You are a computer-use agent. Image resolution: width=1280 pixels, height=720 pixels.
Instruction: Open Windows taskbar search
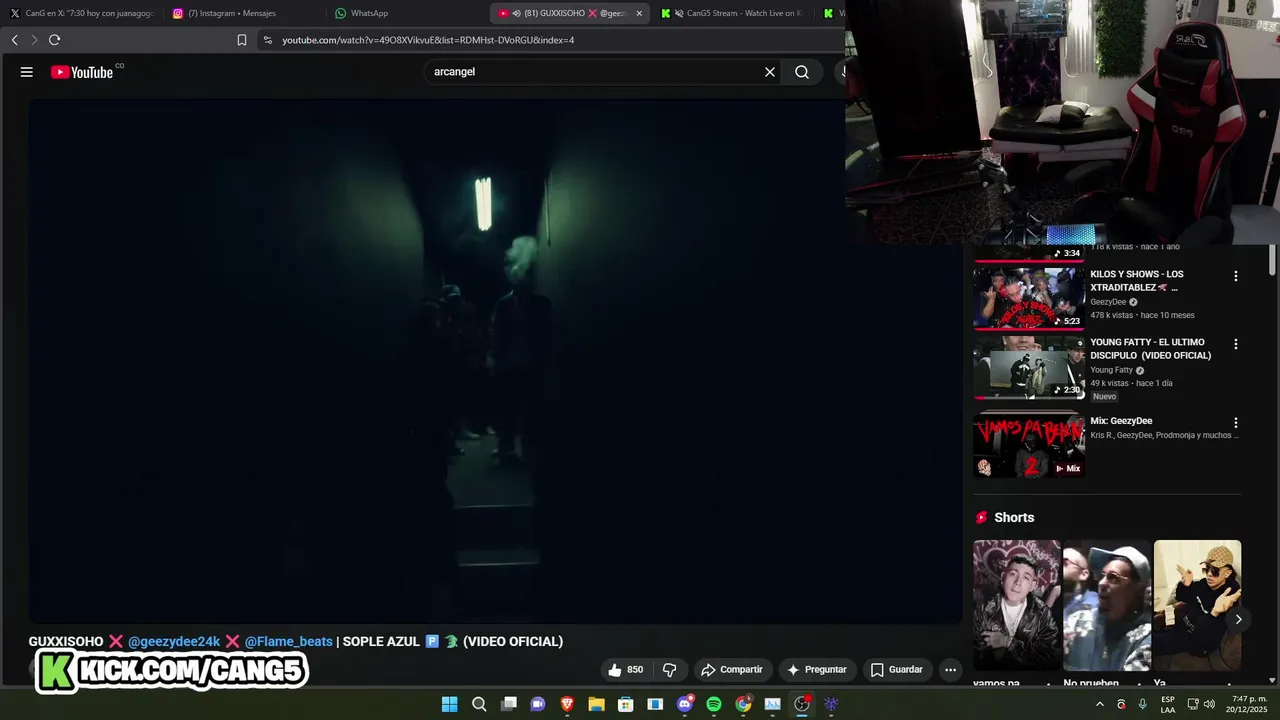479,704
